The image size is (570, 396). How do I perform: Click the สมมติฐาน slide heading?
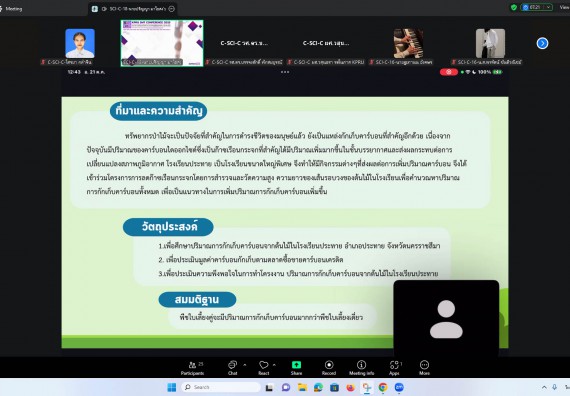(x=197, y=300)
